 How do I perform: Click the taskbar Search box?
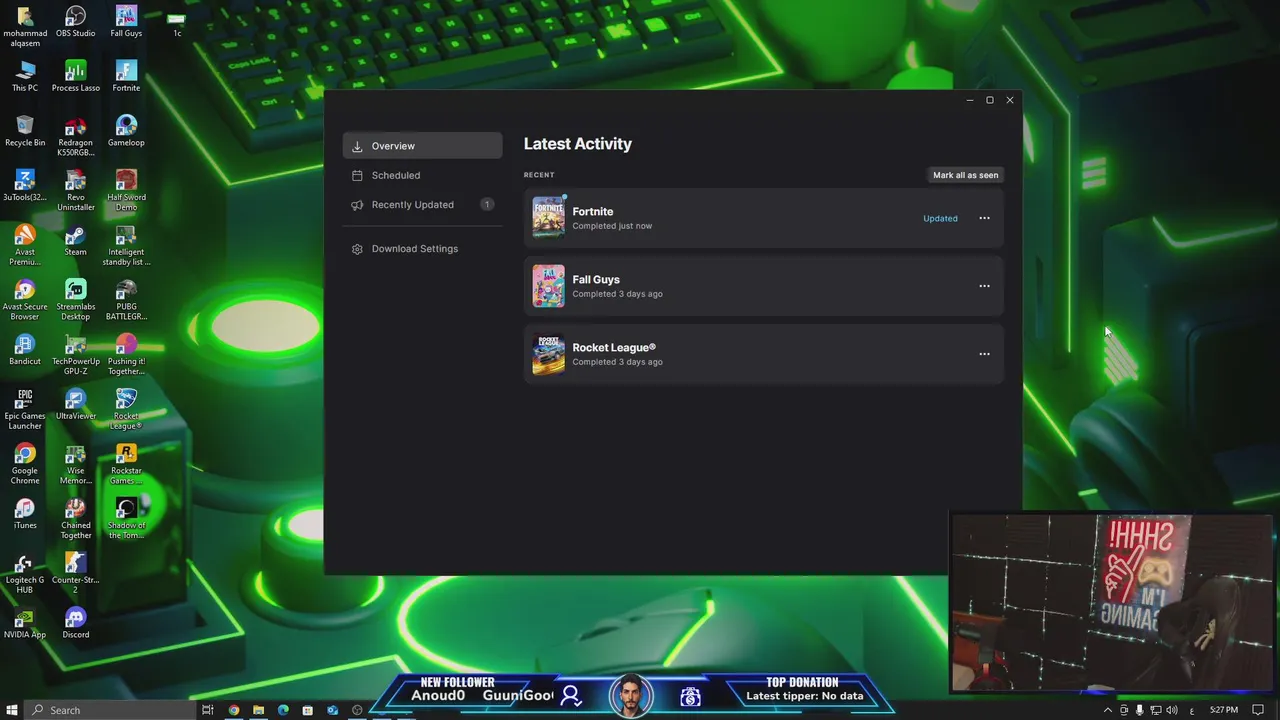[x=110, y=710]
